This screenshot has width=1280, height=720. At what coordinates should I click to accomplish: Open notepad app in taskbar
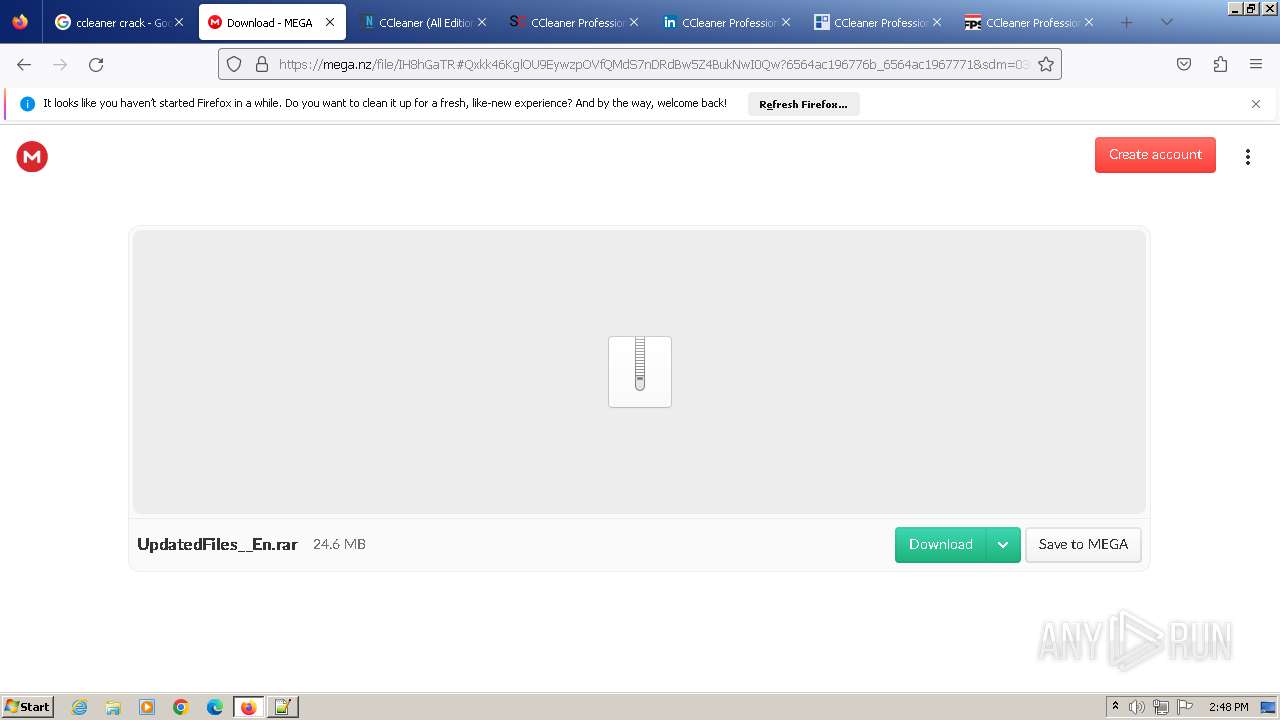282,707
